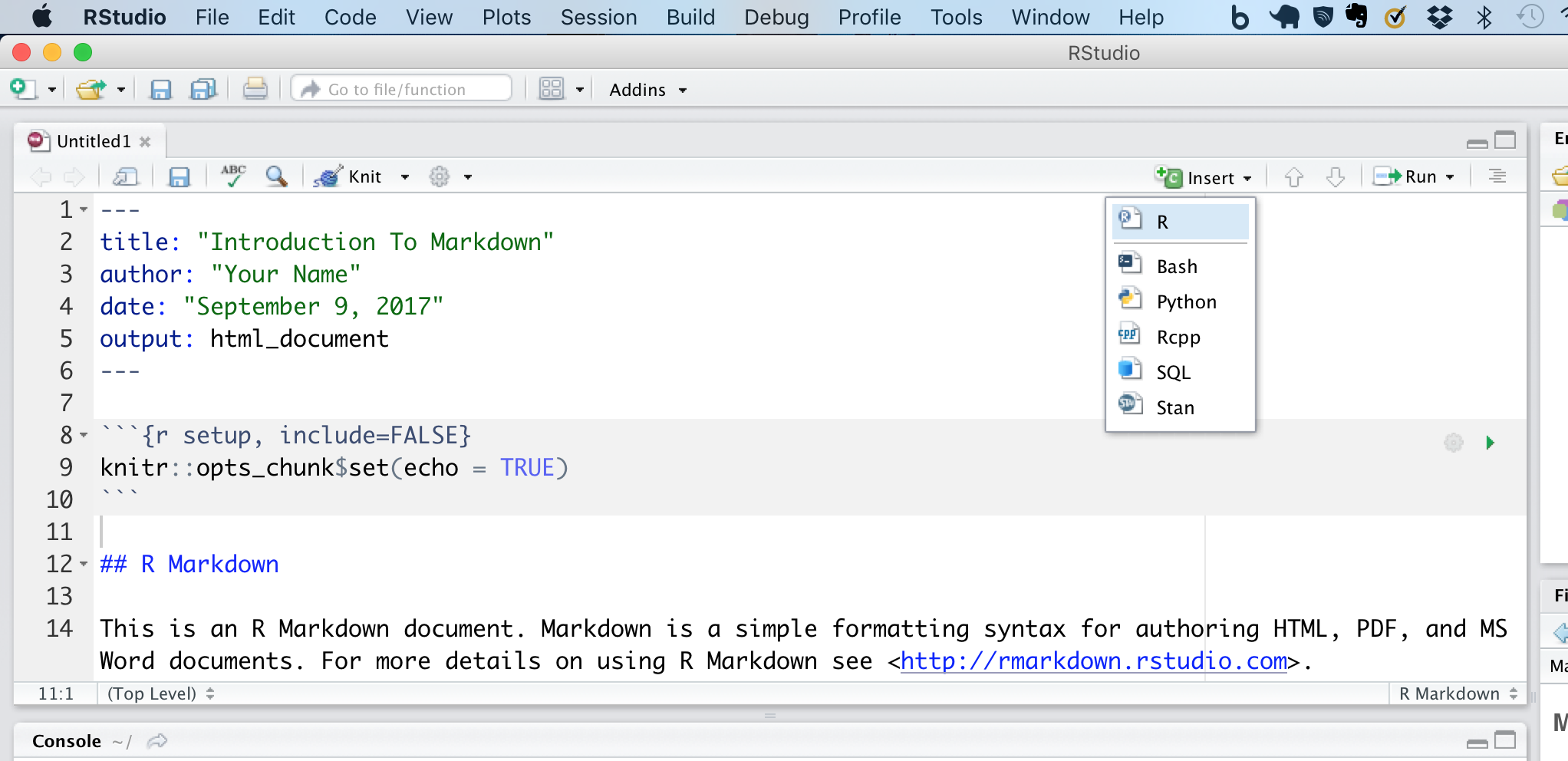Screen dimensions: 1568x761
Task: Open the Knit options dropdown arrow
Action: point(405,177)
